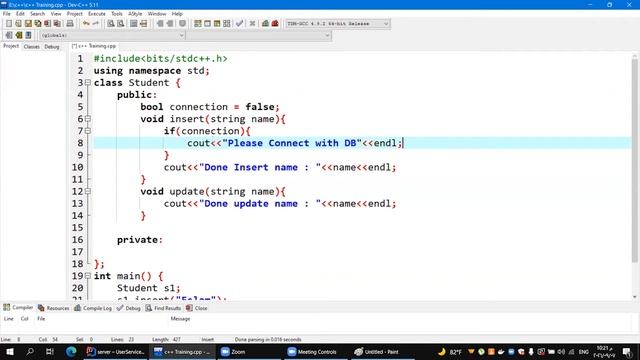
Task: Select the Resources bottom panel tab
Action: click(53, 308)
